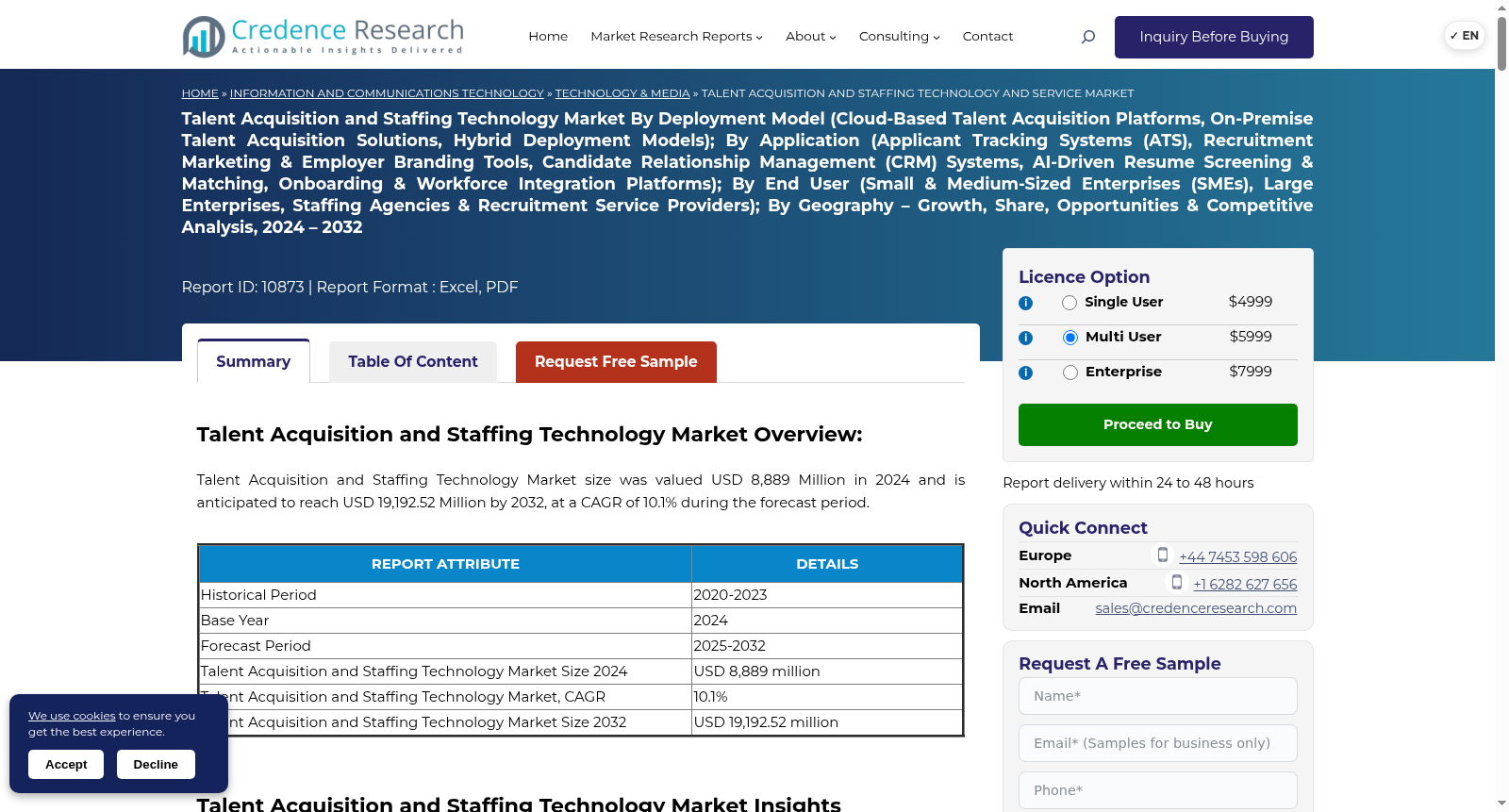
Task: Click the phone icon next to Europe number
Action: tap(1163, 555)
